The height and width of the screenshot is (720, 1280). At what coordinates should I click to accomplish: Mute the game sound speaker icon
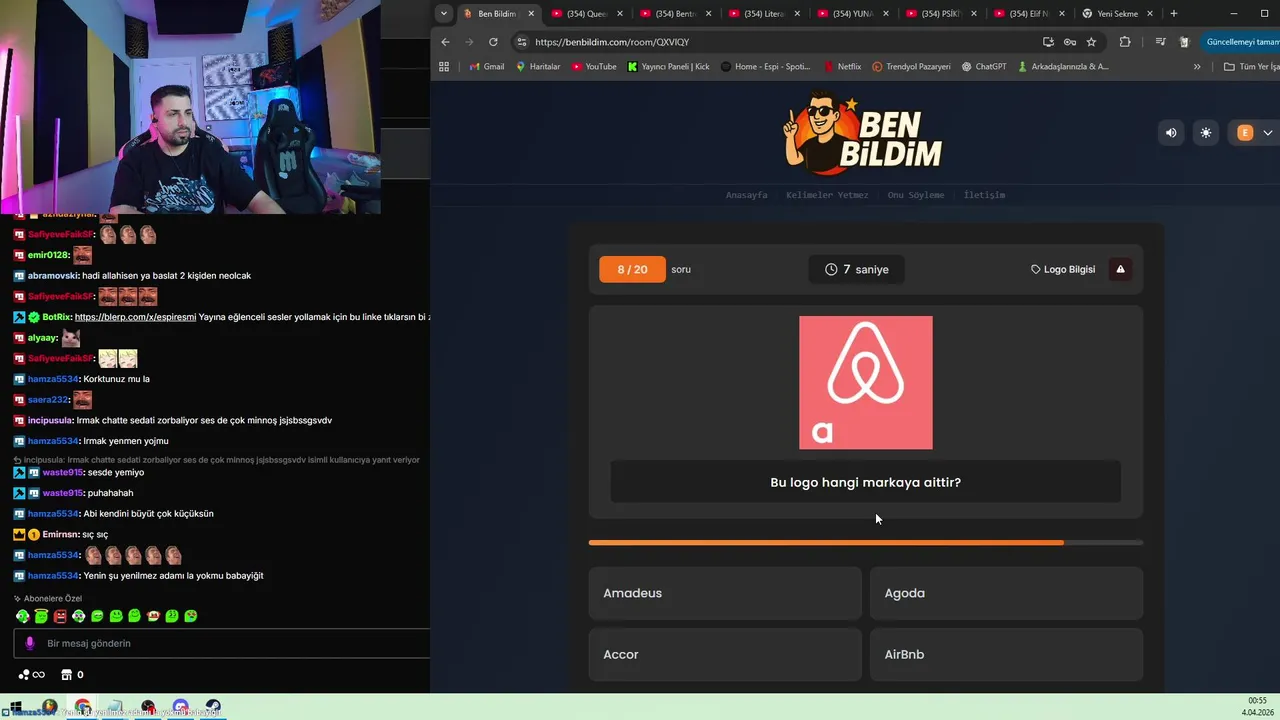click(x=1171, y=133)
